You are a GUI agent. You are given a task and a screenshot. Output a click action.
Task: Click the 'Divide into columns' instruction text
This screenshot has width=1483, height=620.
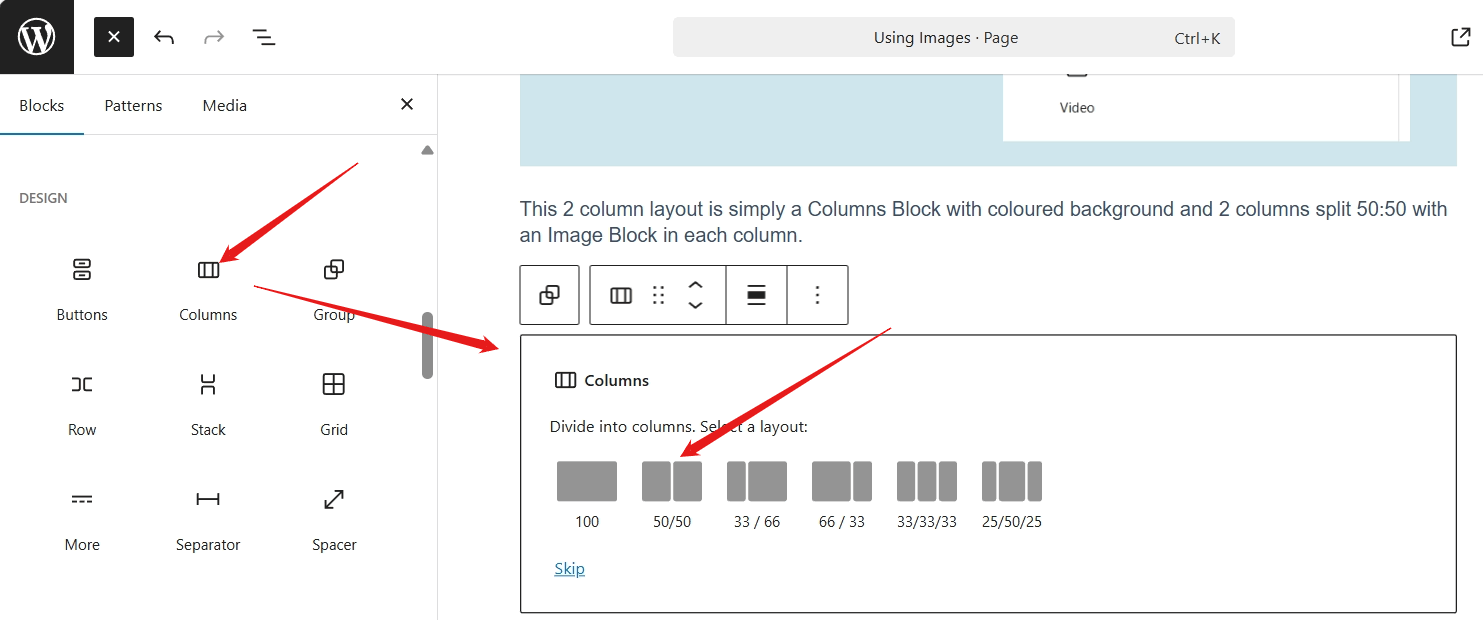click(x=679, y=427)
